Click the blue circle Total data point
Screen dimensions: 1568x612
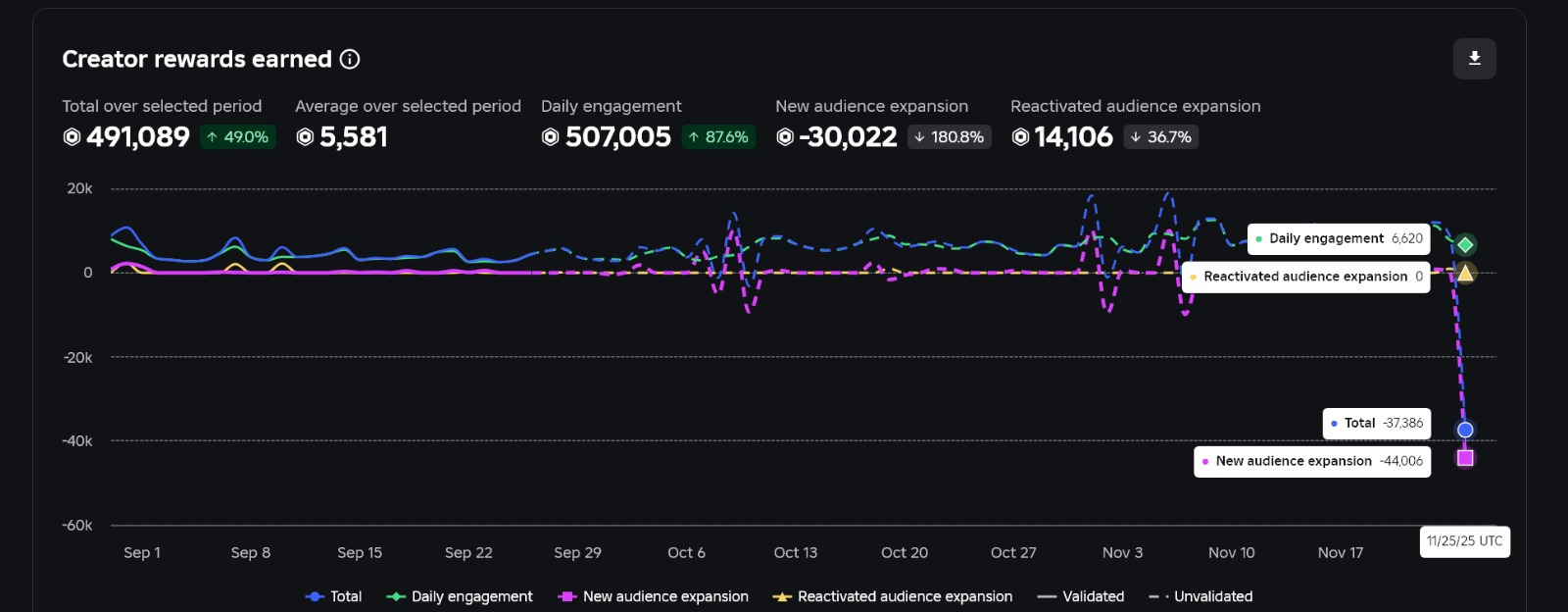[1465, 430]
